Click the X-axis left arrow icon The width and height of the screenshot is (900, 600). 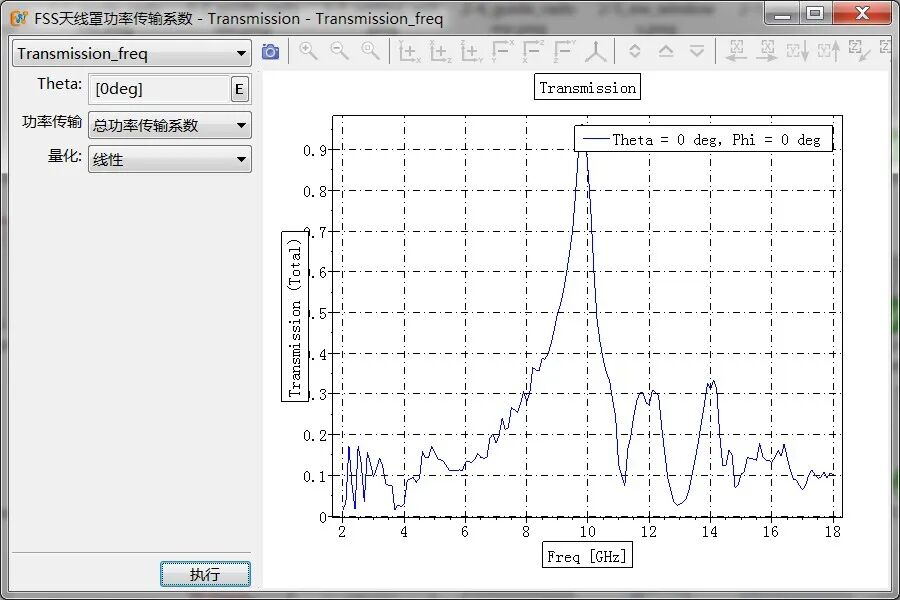tap(736, 51)
